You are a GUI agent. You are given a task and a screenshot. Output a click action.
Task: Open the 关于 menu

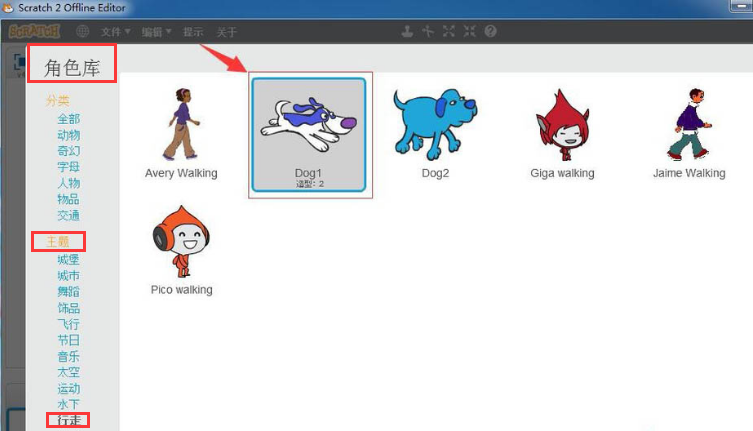[x=227, y=32]
